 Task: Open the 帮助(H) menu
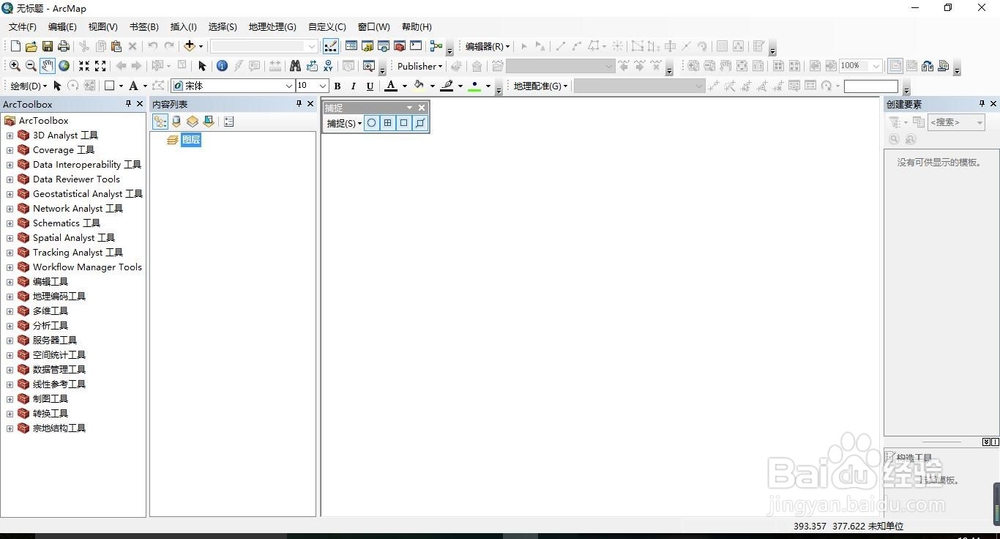(x=416, y=27)
